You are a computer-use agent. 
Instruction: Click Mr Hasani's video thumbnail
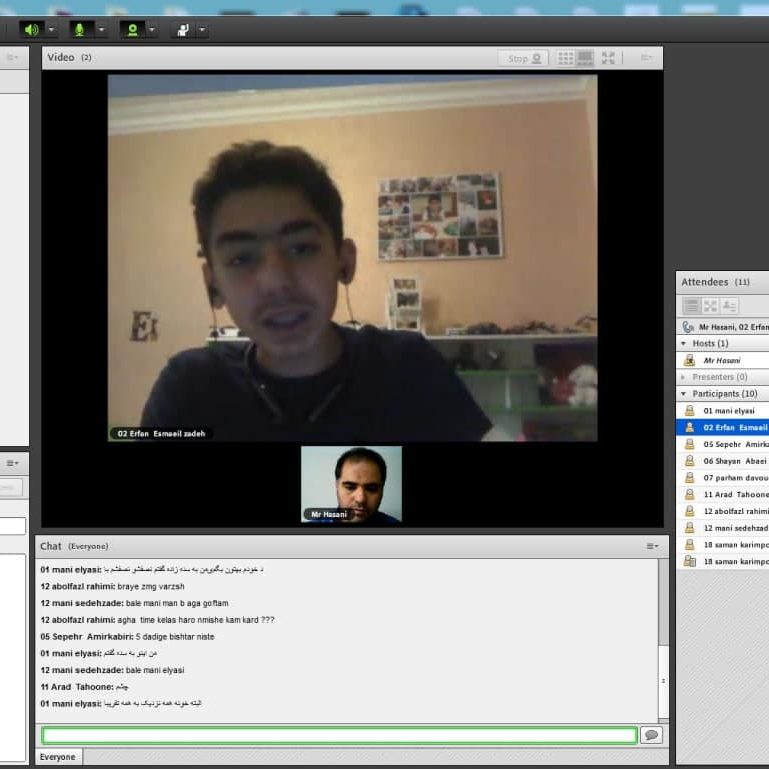pos(351,483)
